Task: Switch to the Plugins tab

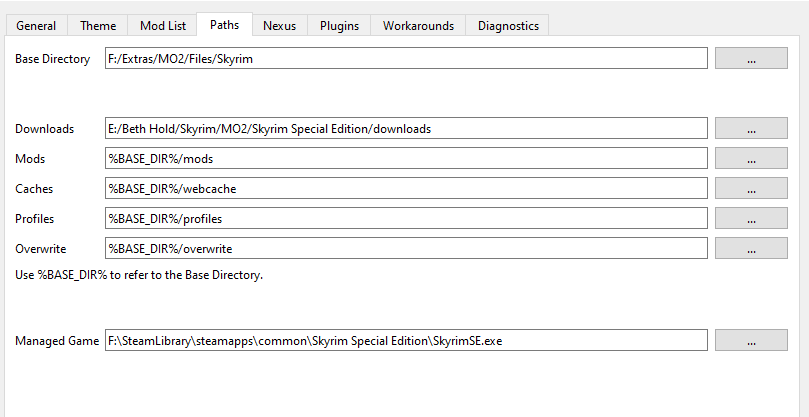Action: pos(339,26)
